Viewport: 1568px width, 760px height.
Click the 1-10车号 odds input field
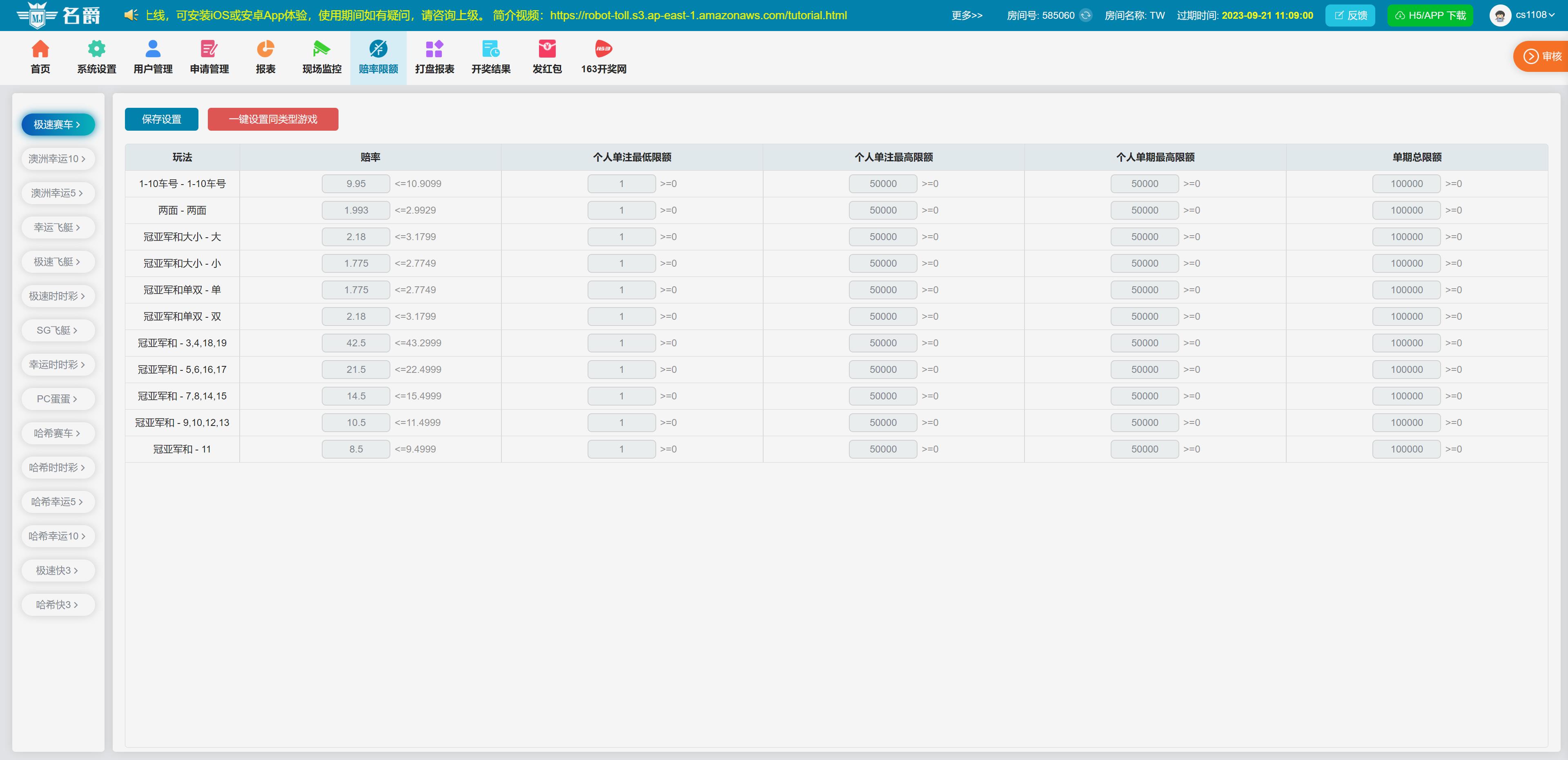point(356,184)
